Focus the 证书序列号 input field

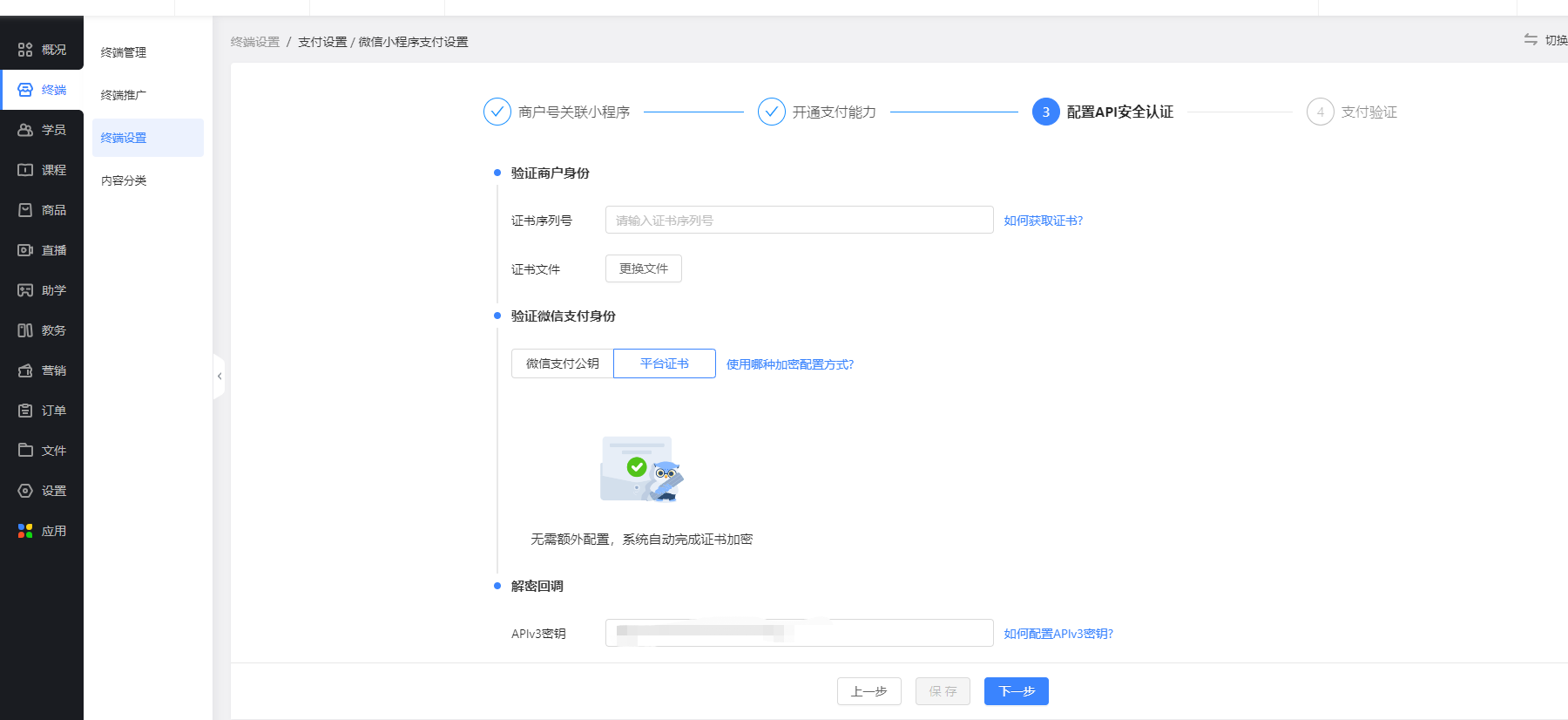[x=800, y=220]
